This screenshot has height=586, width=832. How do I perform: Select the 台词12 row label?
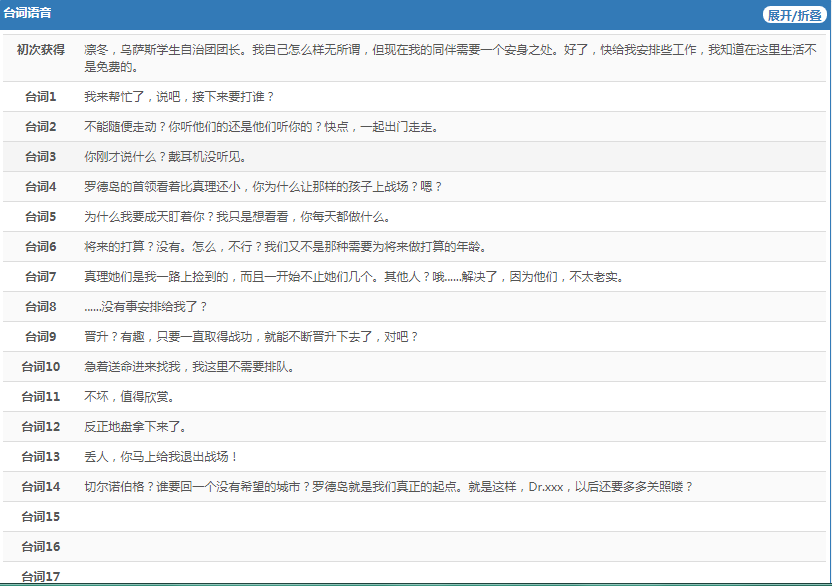tap(41, 427)
